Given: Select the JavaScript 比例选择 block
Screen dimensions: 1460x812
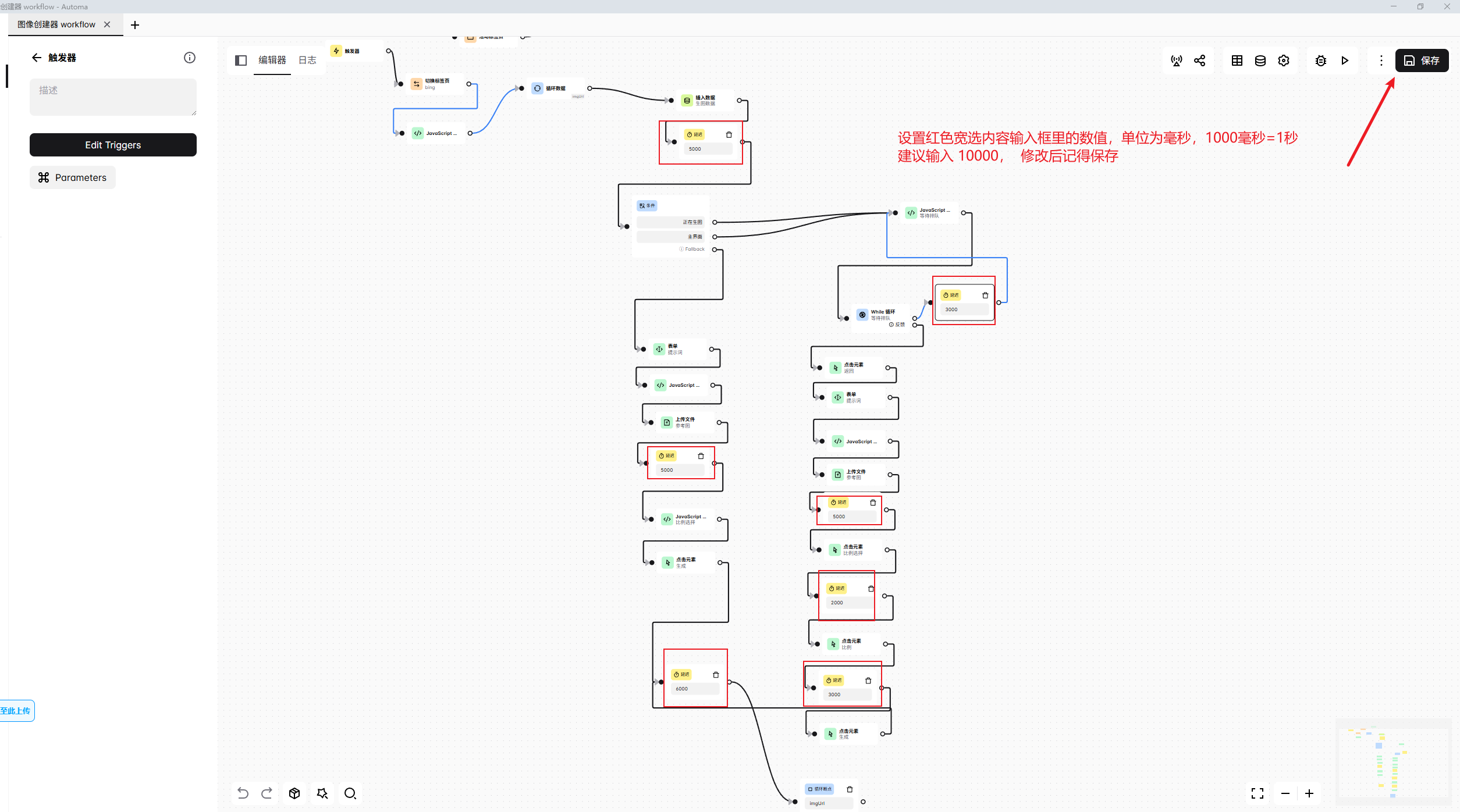Looking at the screenshot, I should [685, 519].
